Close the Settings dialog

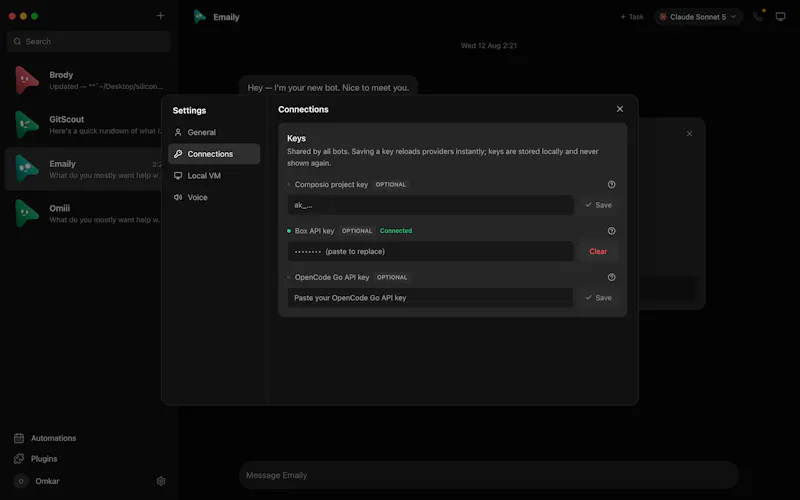point(620,109)
